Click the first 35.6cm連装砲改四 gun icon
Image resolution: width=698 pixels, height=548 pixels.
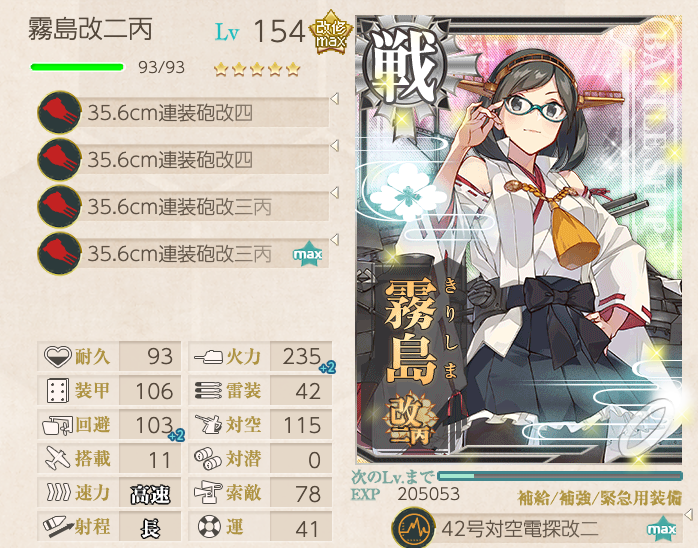pos(59,112)
